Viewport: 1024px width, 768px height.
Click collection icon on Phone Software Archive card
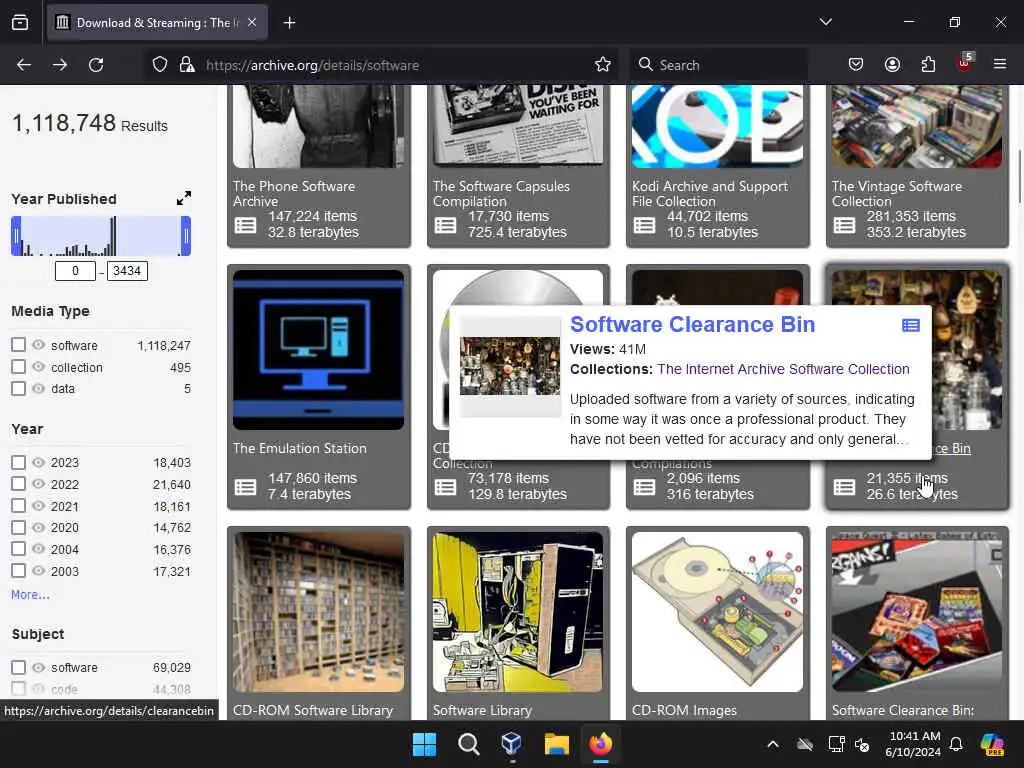point(246,225)
